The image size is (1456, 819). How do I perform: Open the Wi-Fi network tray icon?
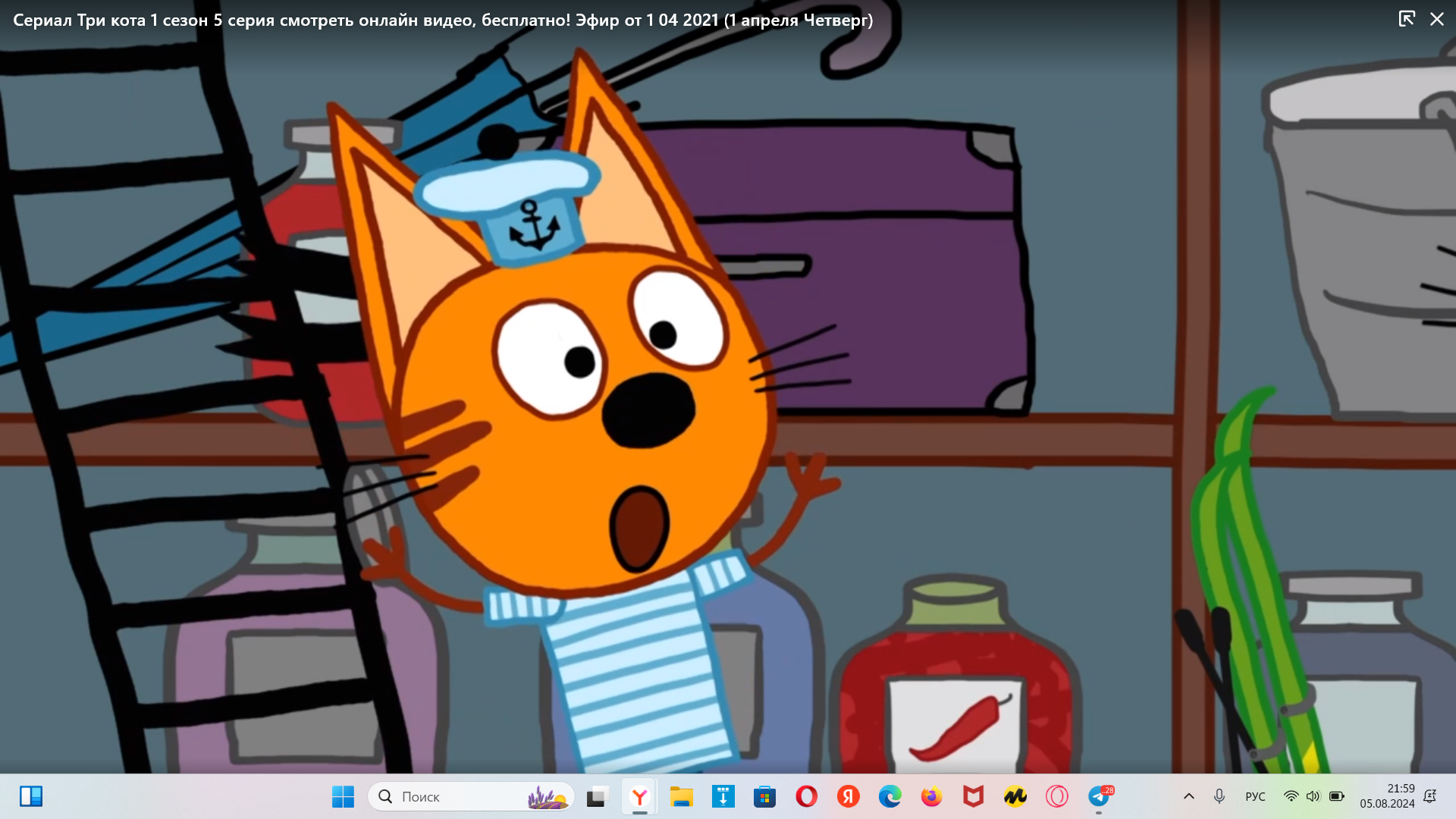(1291, 796)
